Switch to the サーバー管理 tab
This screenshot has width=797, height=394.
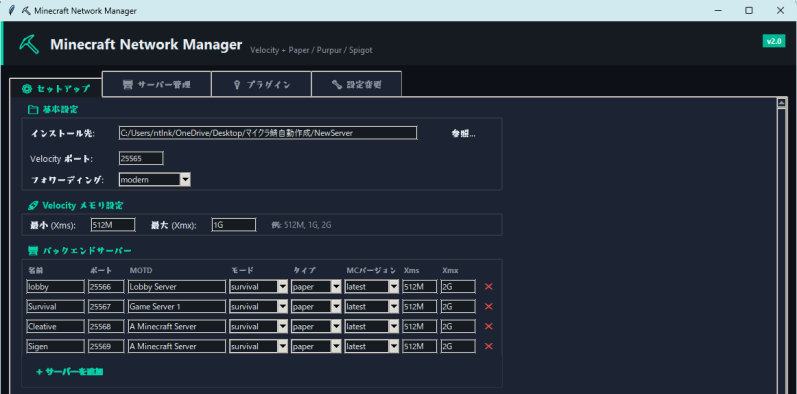[157, 84]
